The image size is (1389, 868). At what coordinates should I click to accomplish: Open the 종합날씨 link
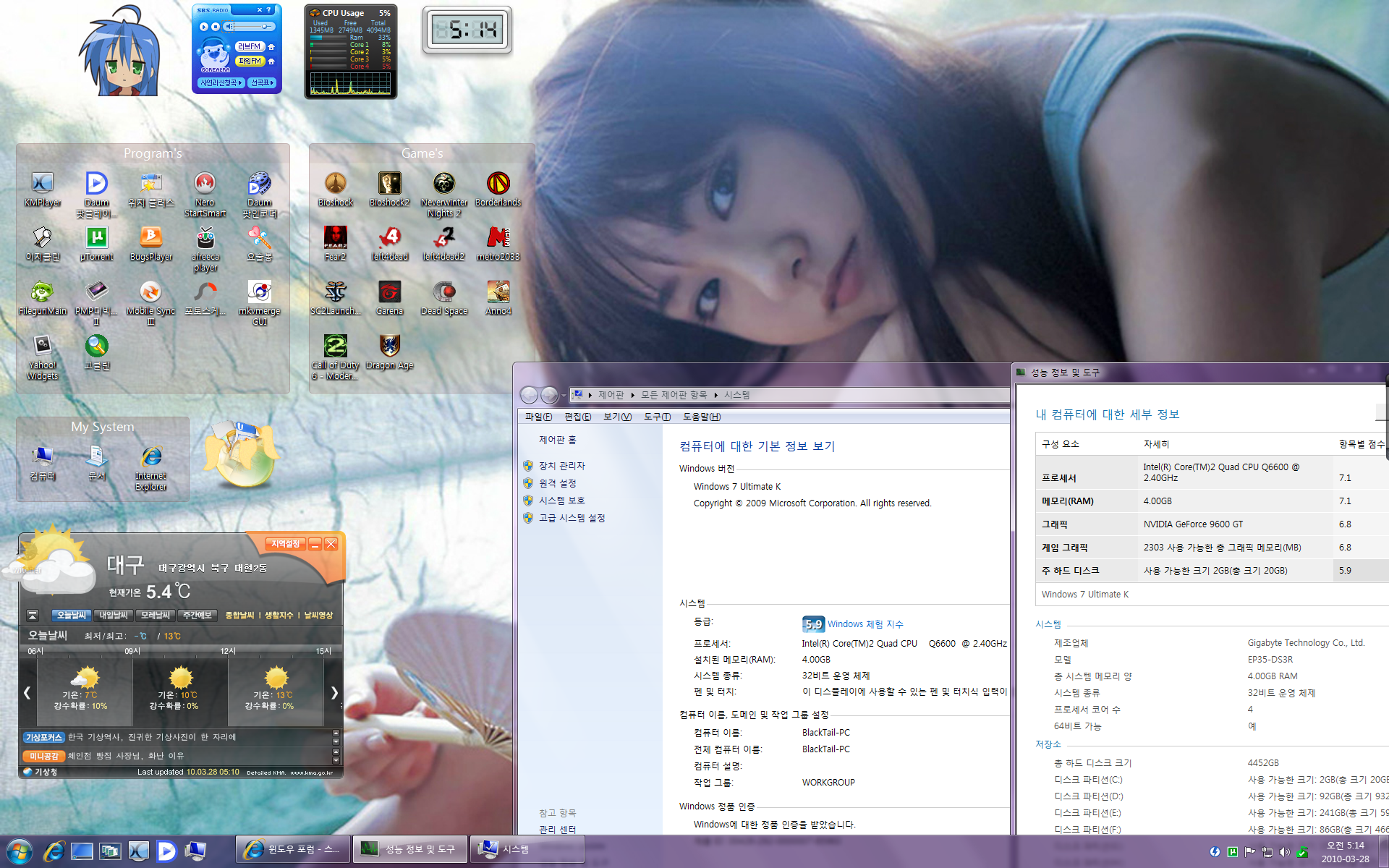[x=239, y=616]
